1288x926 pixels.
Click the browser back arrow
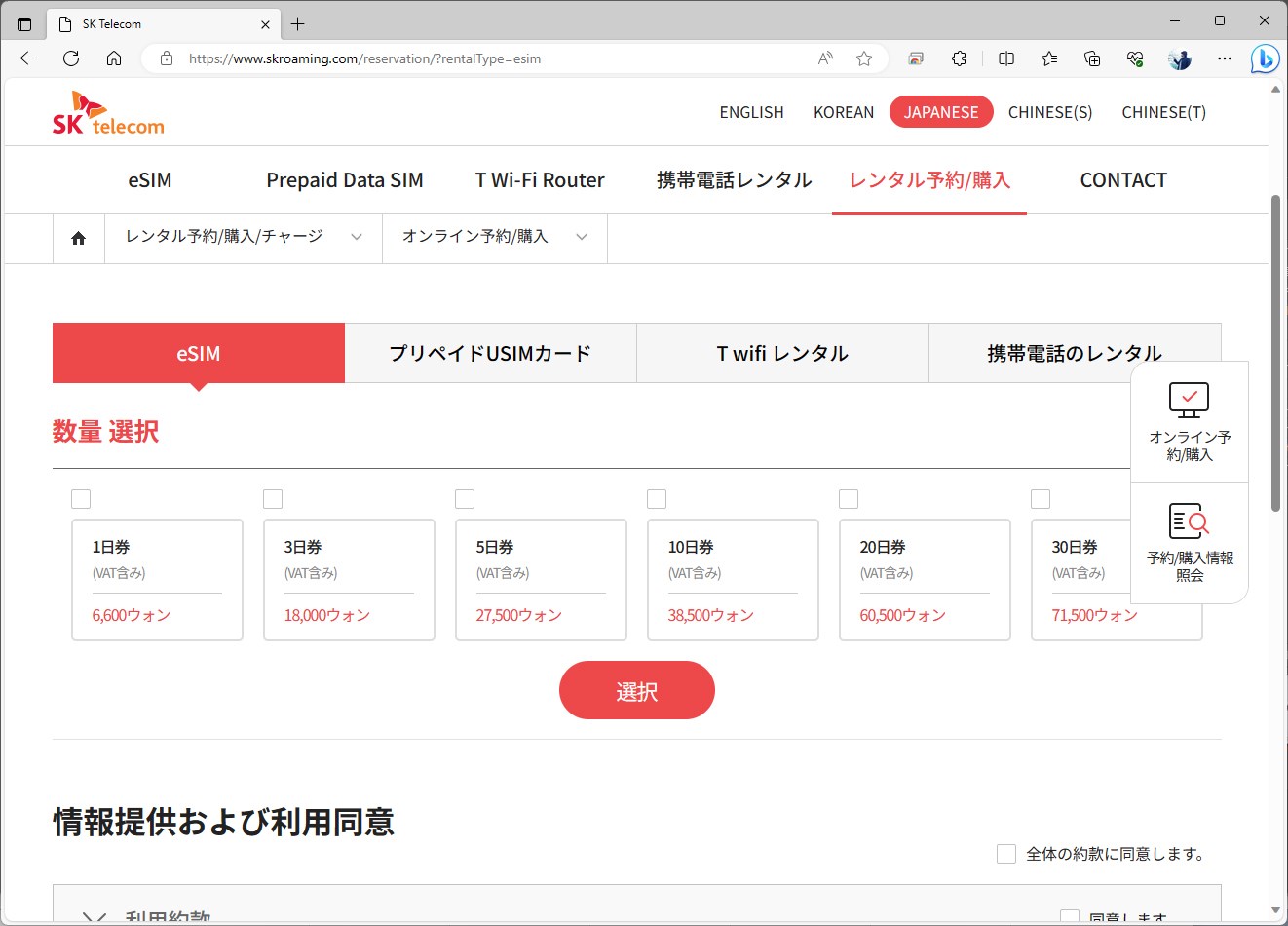tap(27, 58)
